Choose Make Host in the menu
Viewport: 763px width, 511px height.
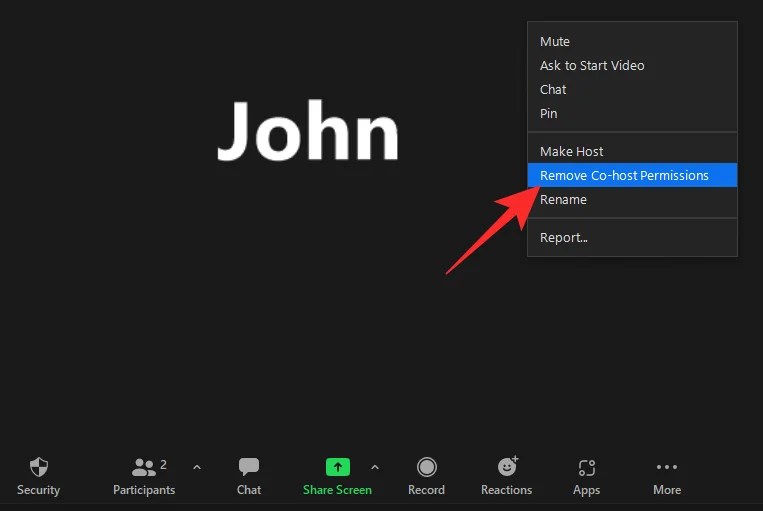click(x=572, y=152)
